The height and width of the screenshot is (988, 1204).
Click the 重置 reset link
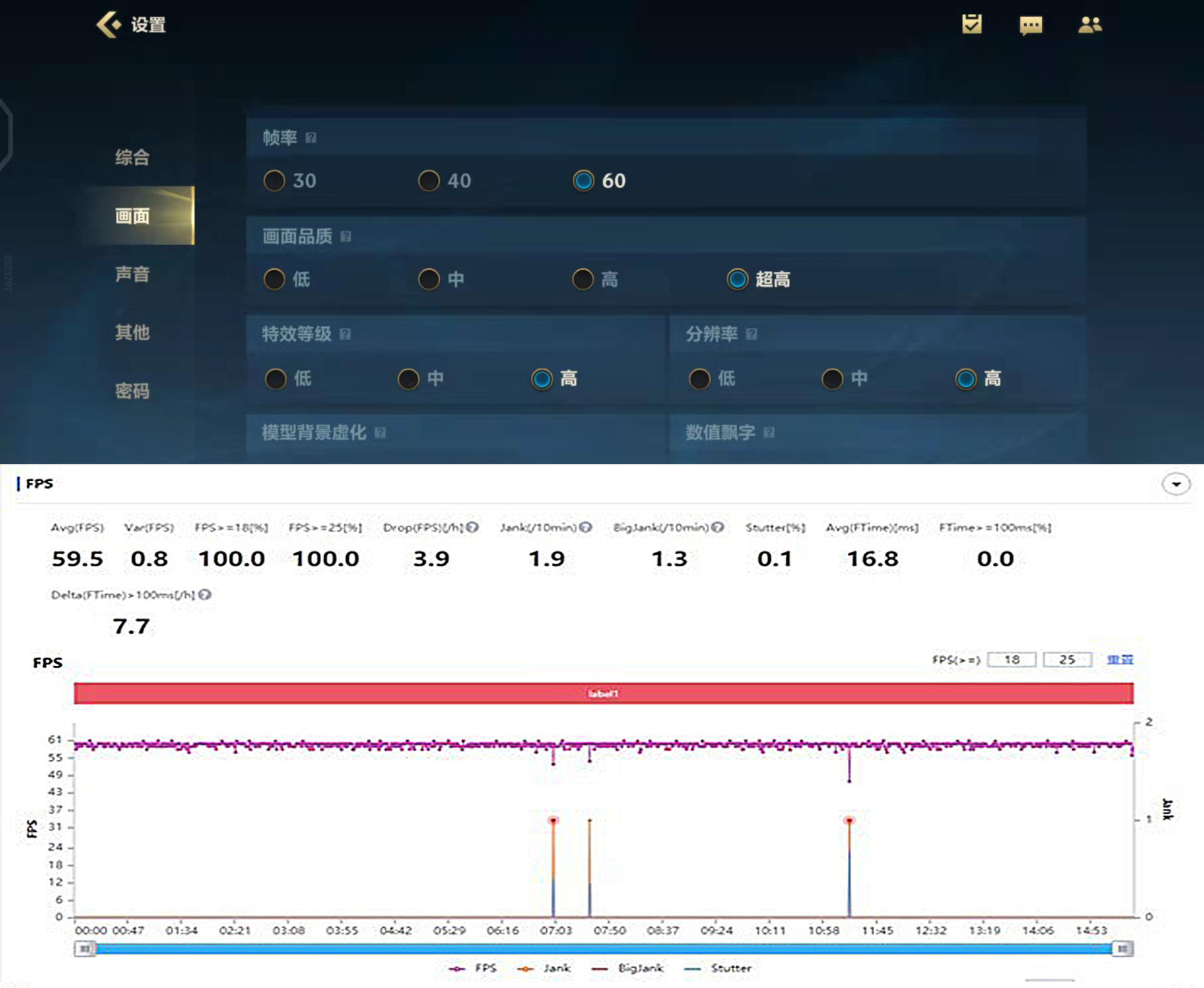click(1120, 660)
